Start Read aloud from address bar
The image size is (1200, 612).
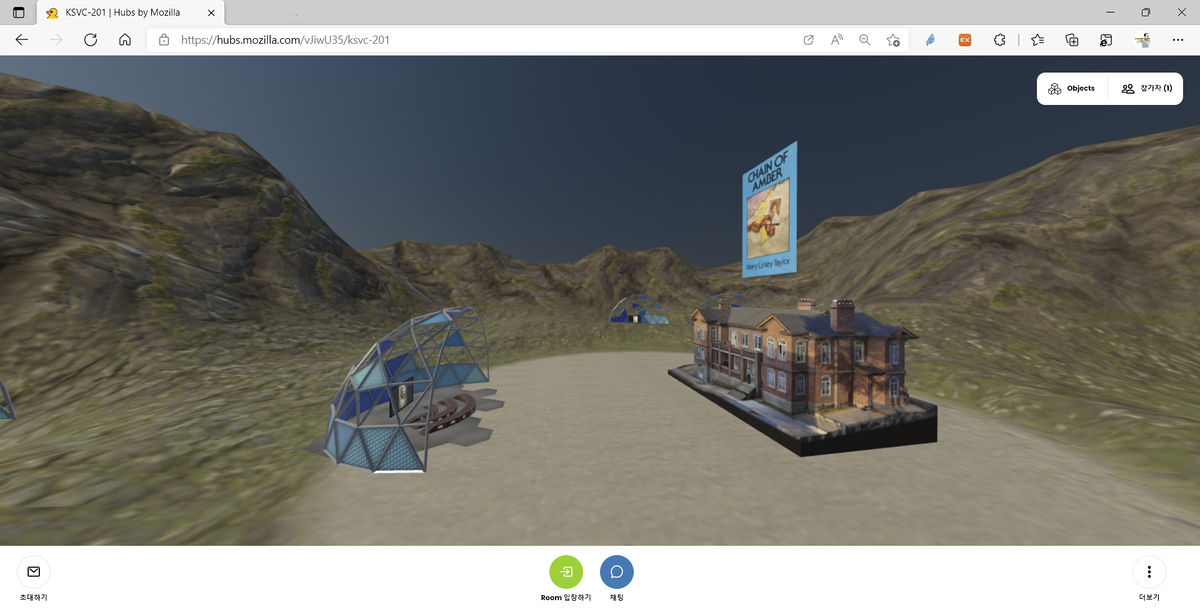tap(836, 40)
